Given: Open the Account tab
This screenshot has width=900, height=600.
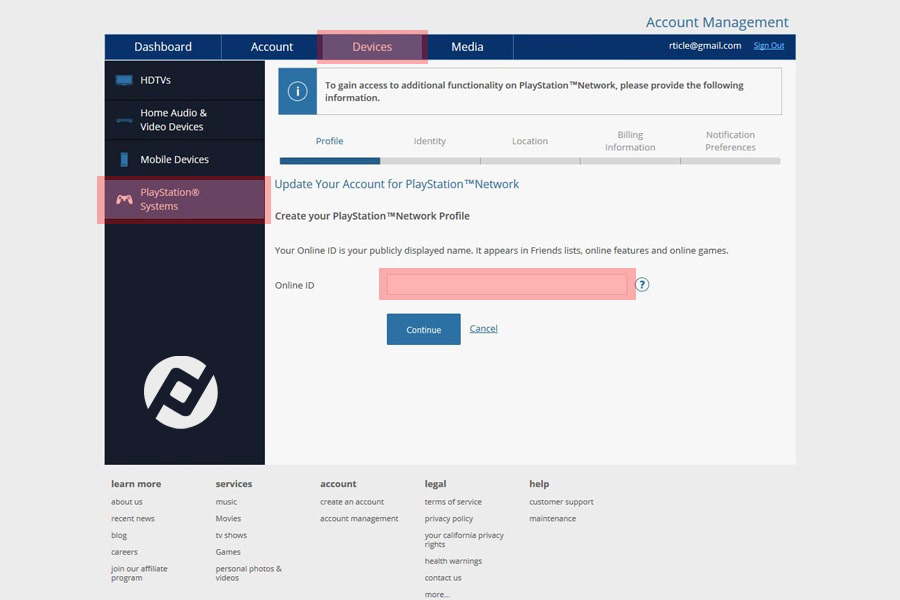Looking at the screenshot, I should click(271, 47).
